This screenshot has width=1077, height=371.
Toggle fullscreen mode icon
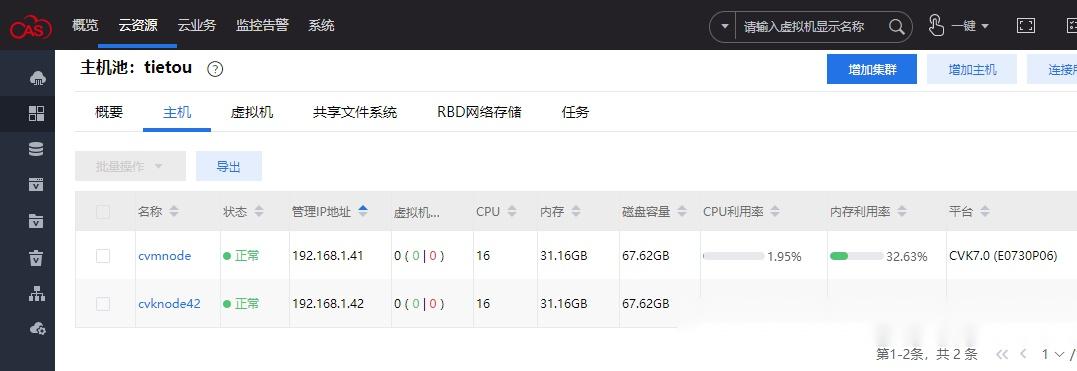pyautogui.click(x=1025, y=26)
